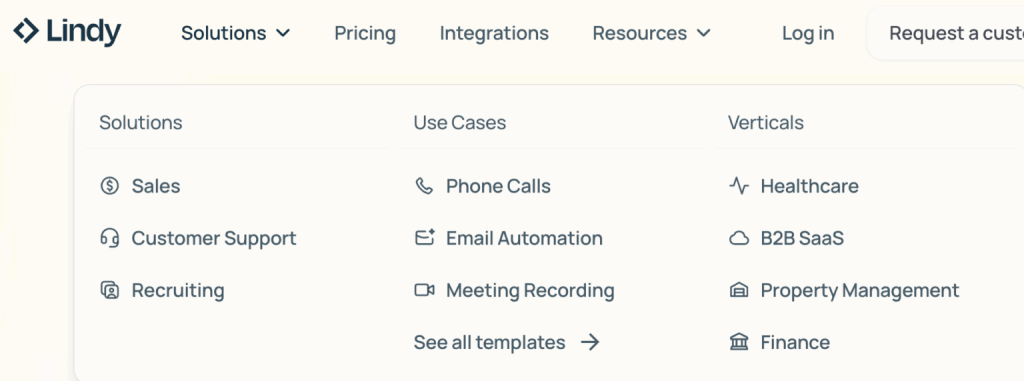Follow the See all templates arrow
Screen dimensions: 1024x381
590,342
